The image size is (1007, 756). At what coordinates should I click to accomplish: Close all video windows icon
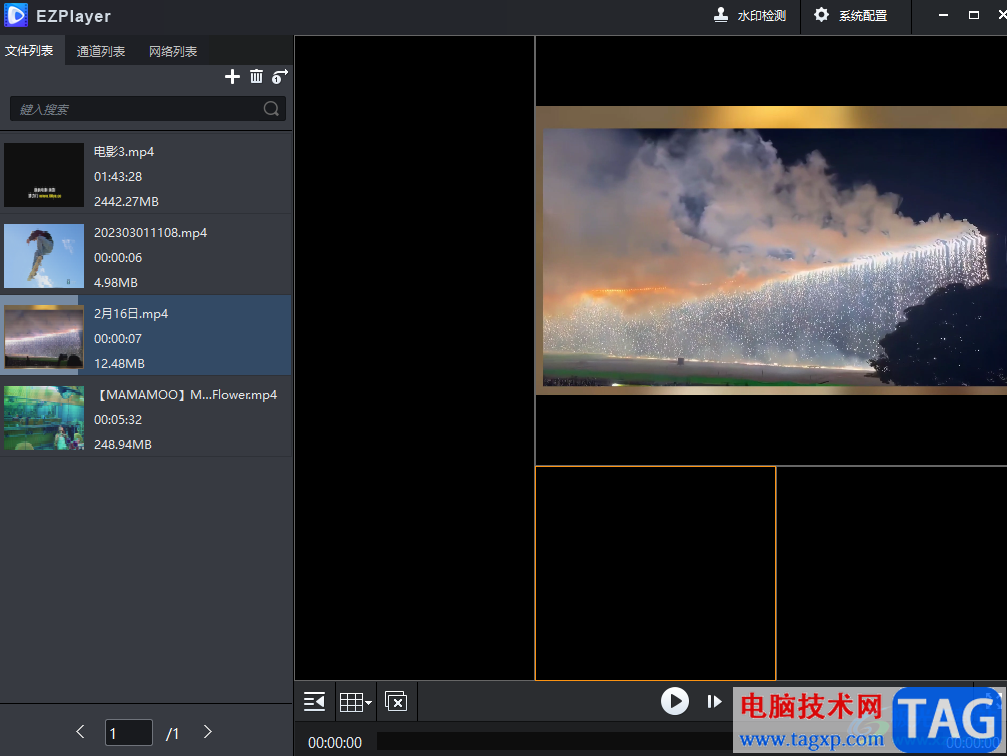pyautogui.click(x=396, y=702)
